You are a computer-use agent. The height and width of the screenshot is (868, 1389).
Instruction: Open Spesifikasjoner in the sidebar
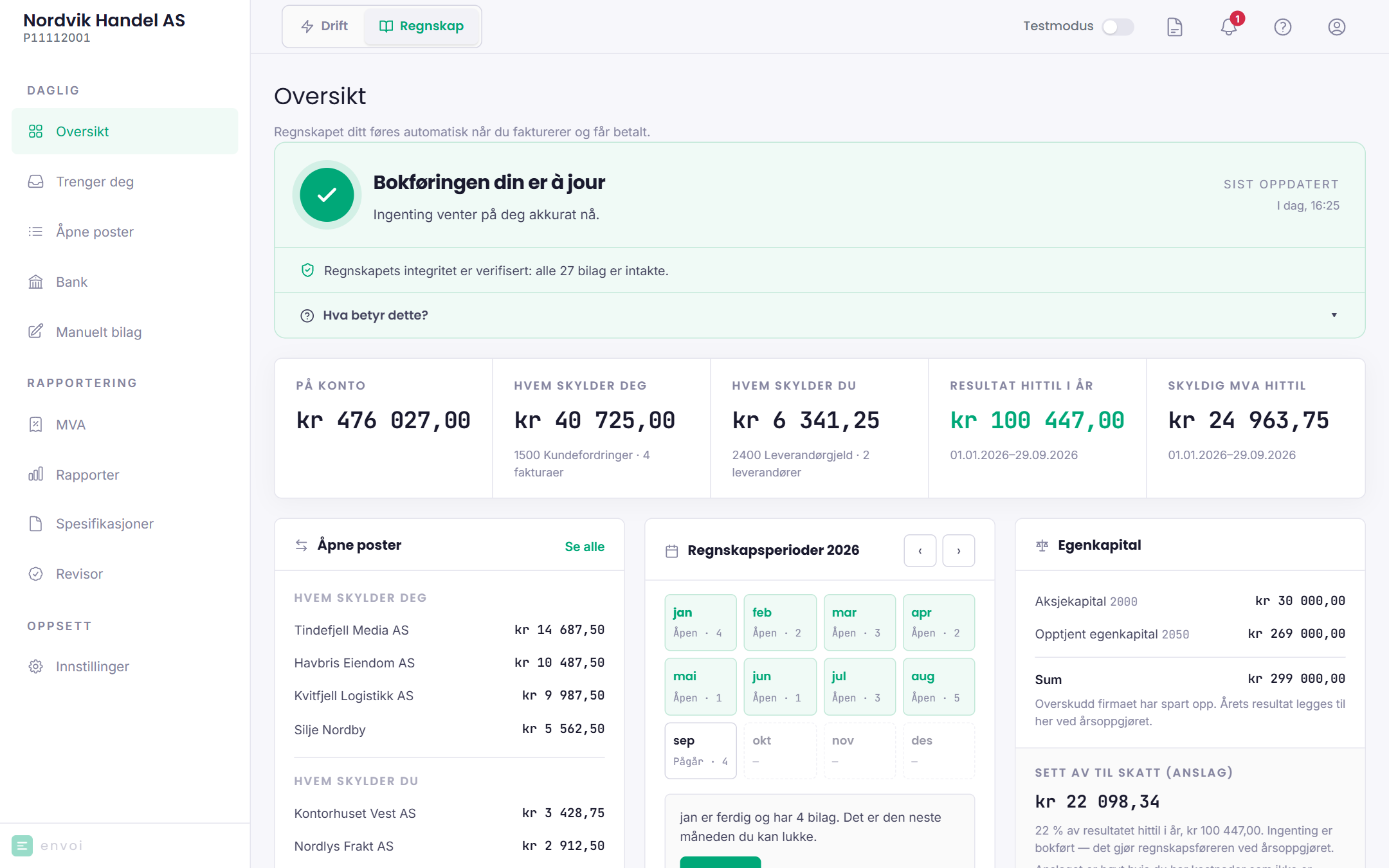pyautogui.click(x=125, y=523)
